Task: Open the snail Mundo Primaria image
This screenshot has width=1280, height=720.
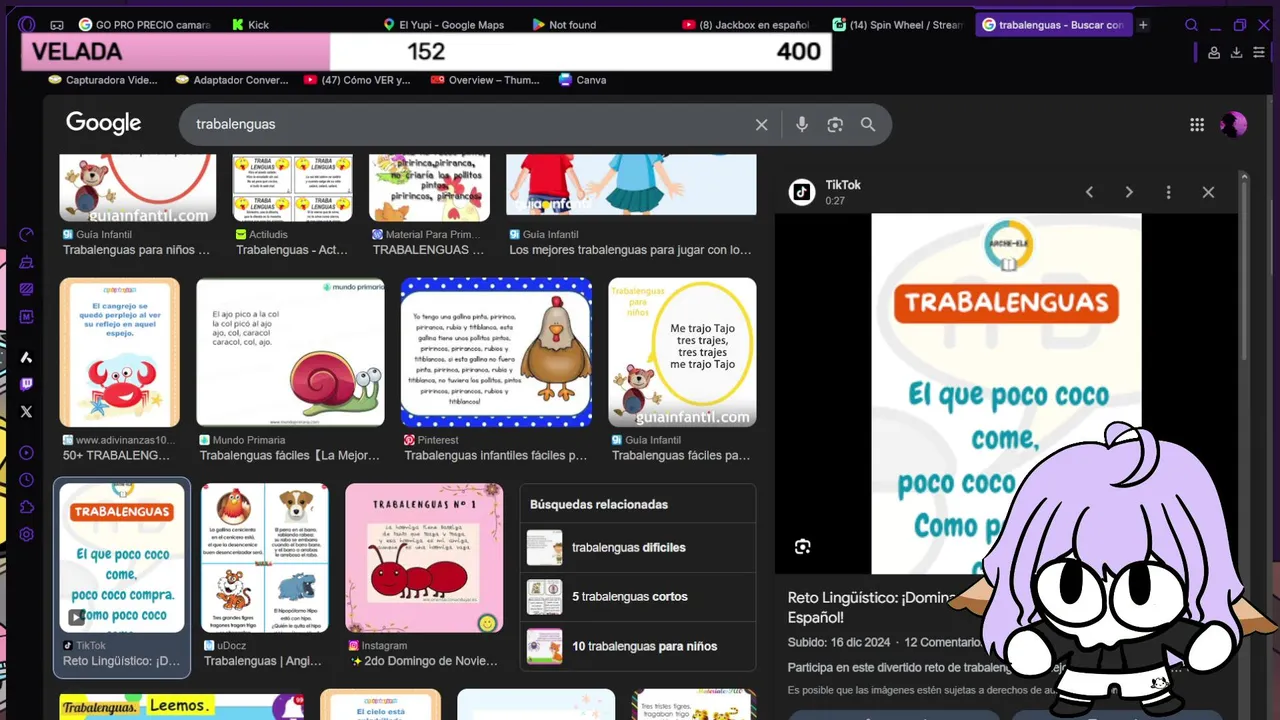Action: [290, 352]
